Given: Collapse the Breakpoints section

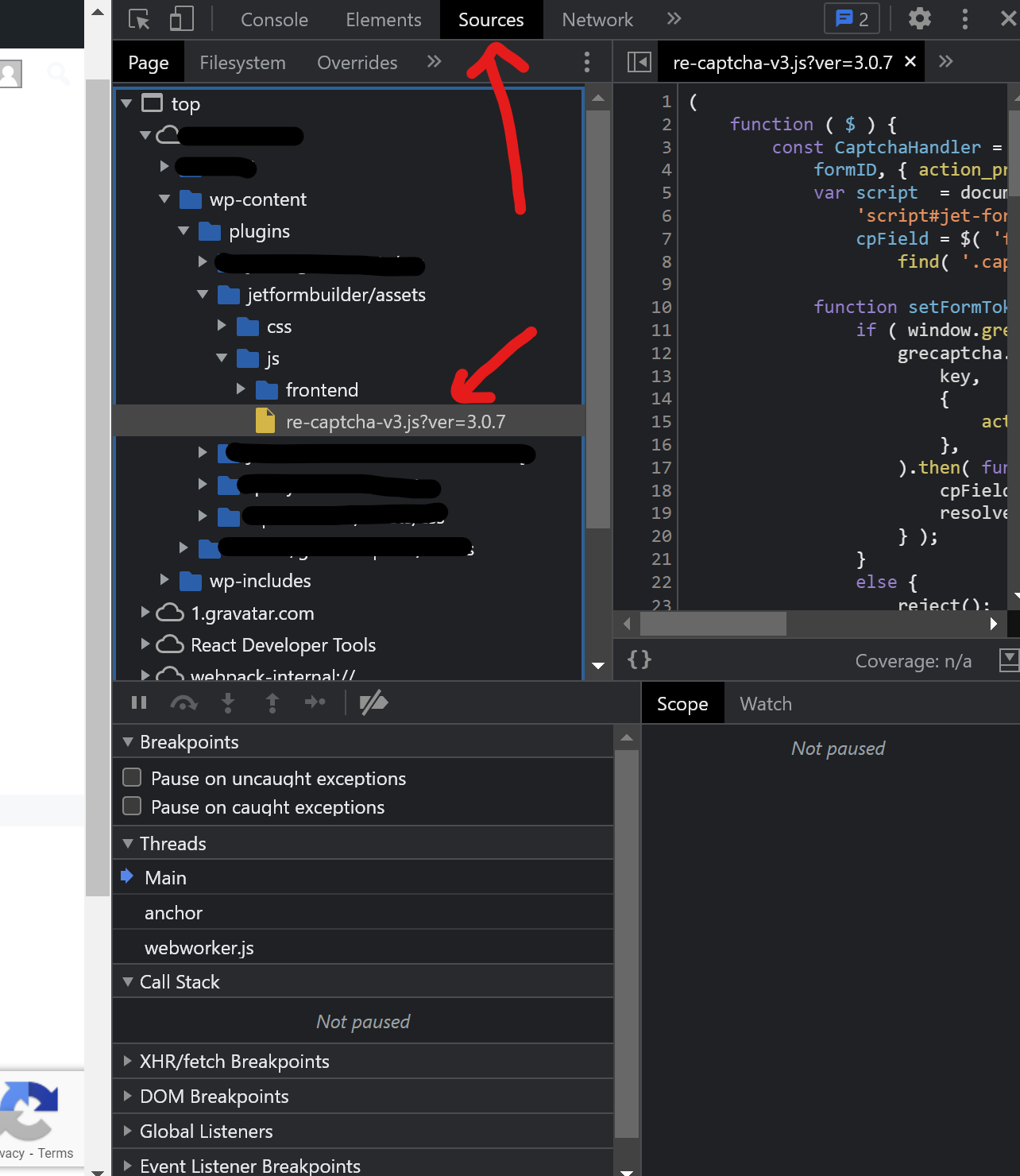Looking at the screenshot, I should [x=128, y=741].
